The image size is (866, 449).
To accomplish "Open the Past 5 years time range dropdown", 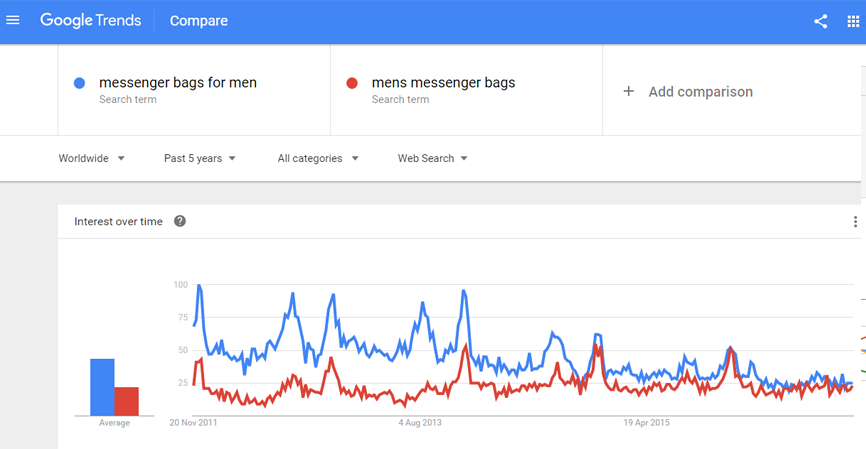I will pos(200,158).
